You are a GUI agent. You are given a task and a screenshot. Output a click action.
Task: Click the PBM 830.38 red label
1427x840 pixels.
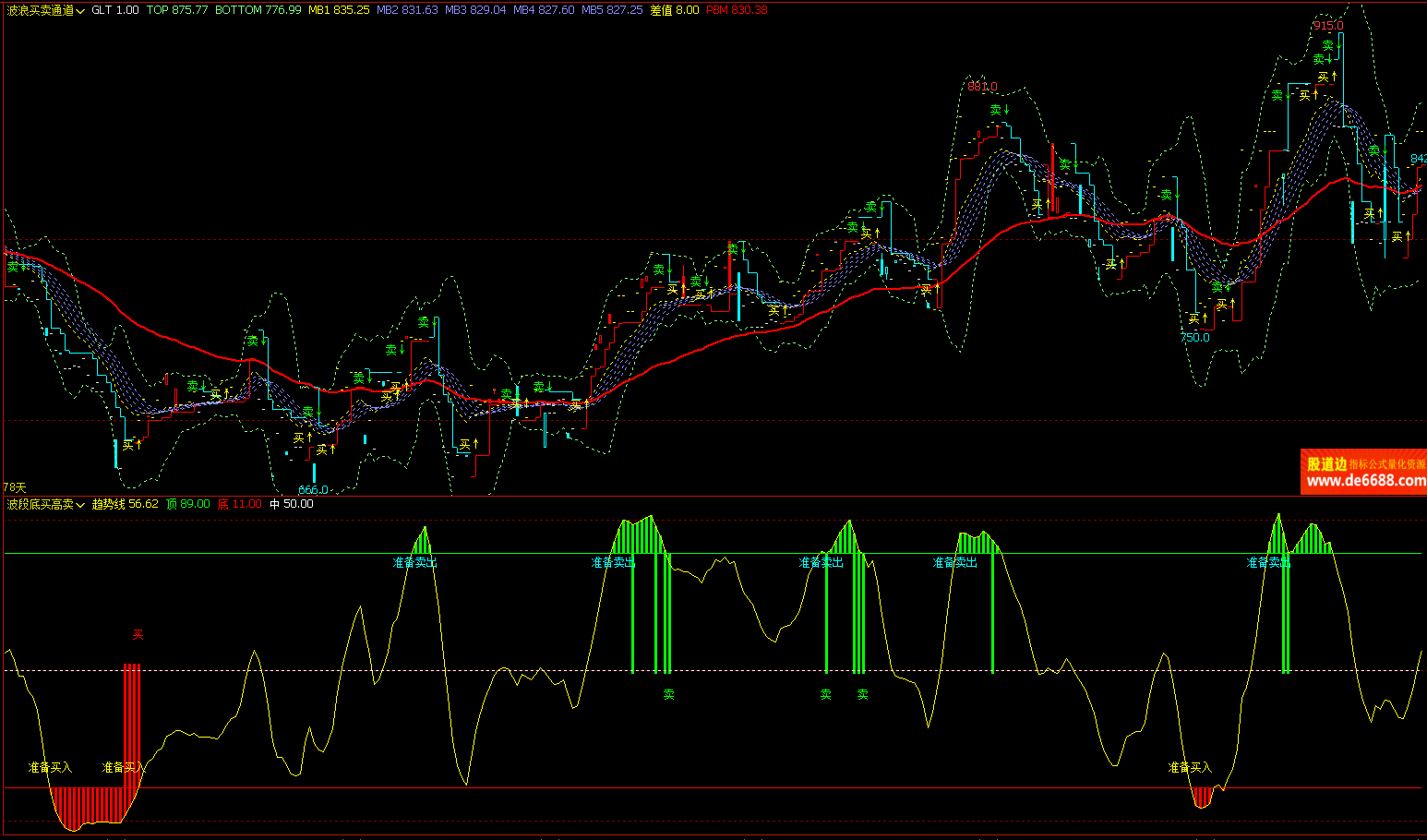click(x=736, y=10)
